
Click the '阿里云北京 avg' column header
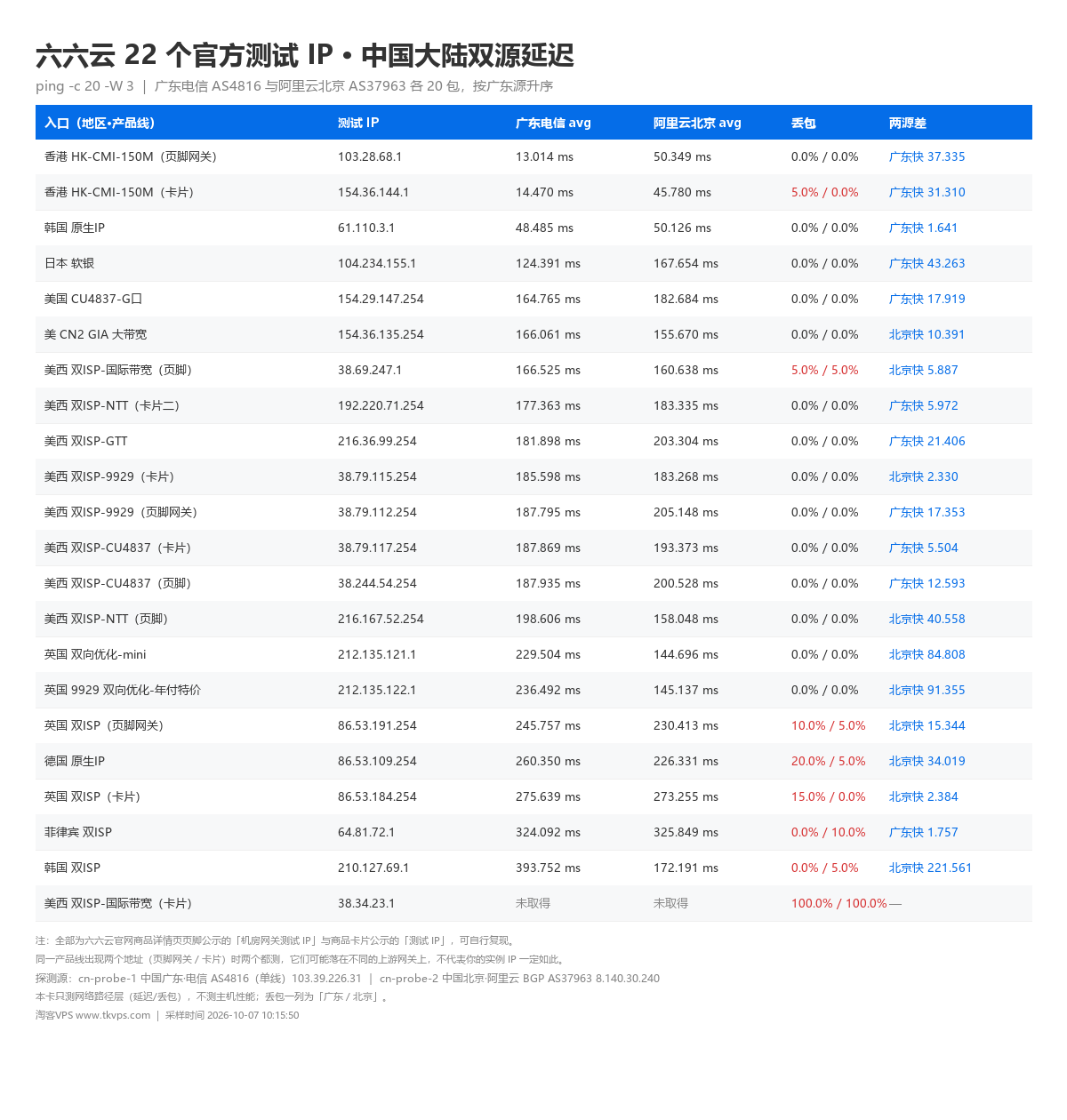point(697,123)
